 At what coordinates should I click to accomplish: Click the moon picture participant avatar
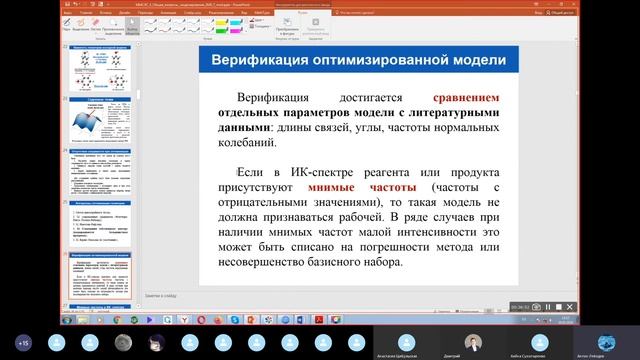[123, 343]
